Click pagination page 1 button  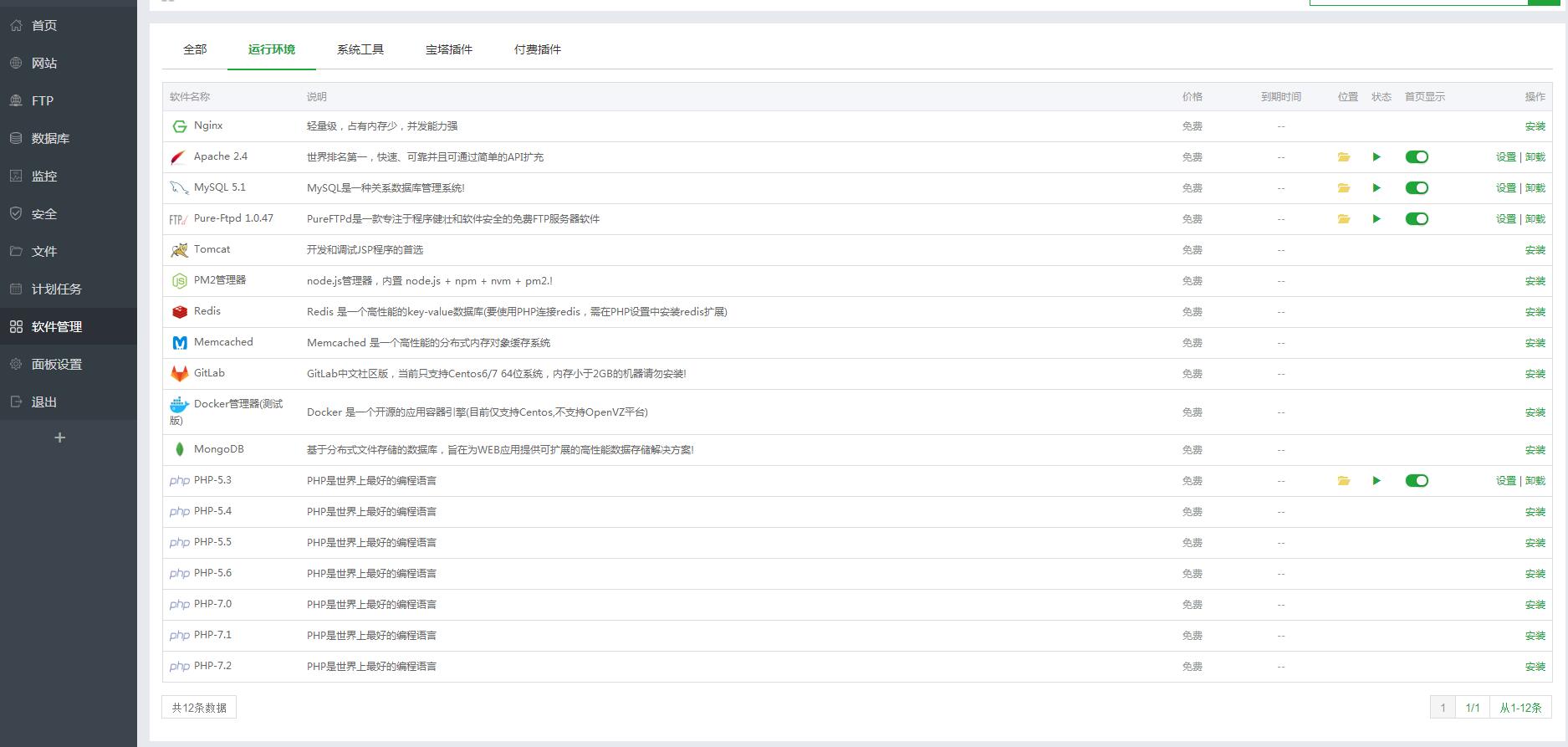pos(1443,708)
